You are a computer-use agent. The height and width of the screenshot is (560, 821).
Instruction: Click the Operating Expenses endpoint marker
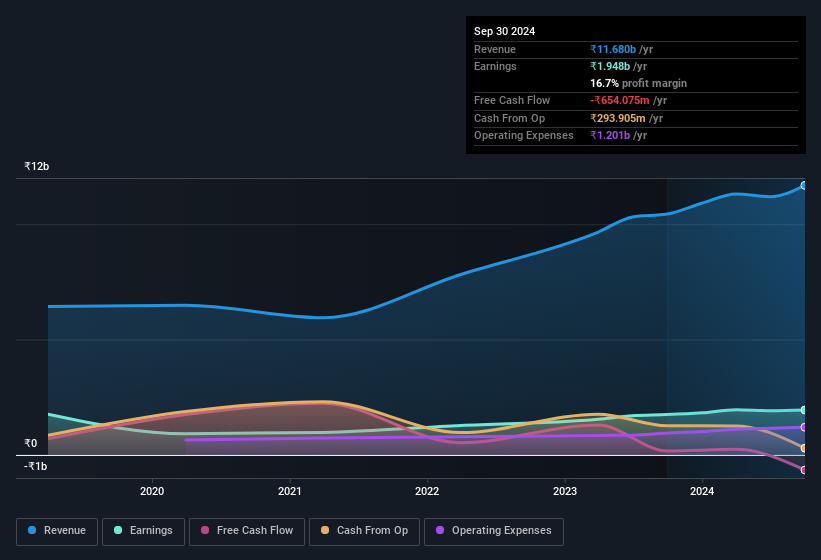tap(804, 427)
